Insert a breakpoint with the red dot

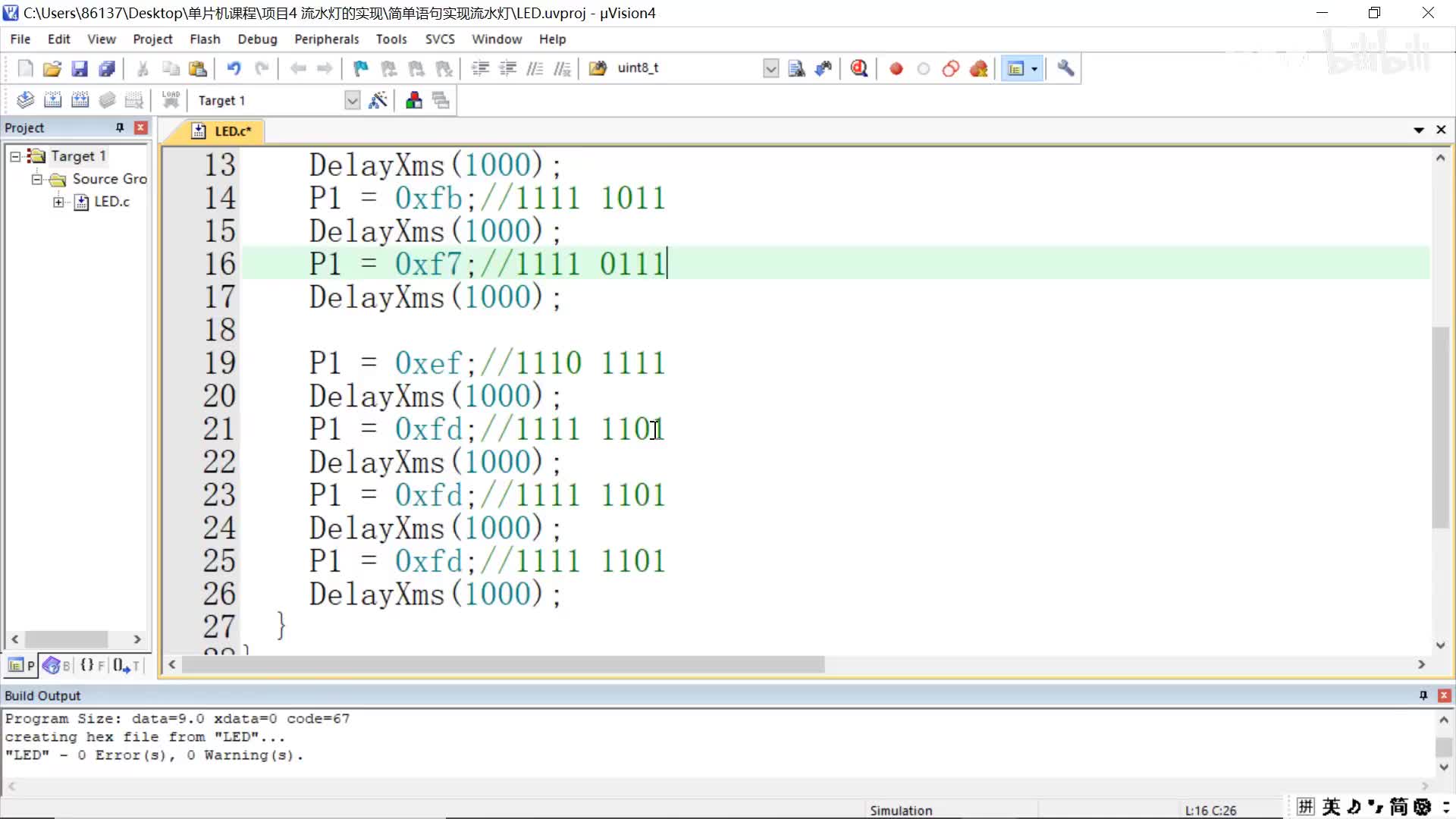coord(896,69)
